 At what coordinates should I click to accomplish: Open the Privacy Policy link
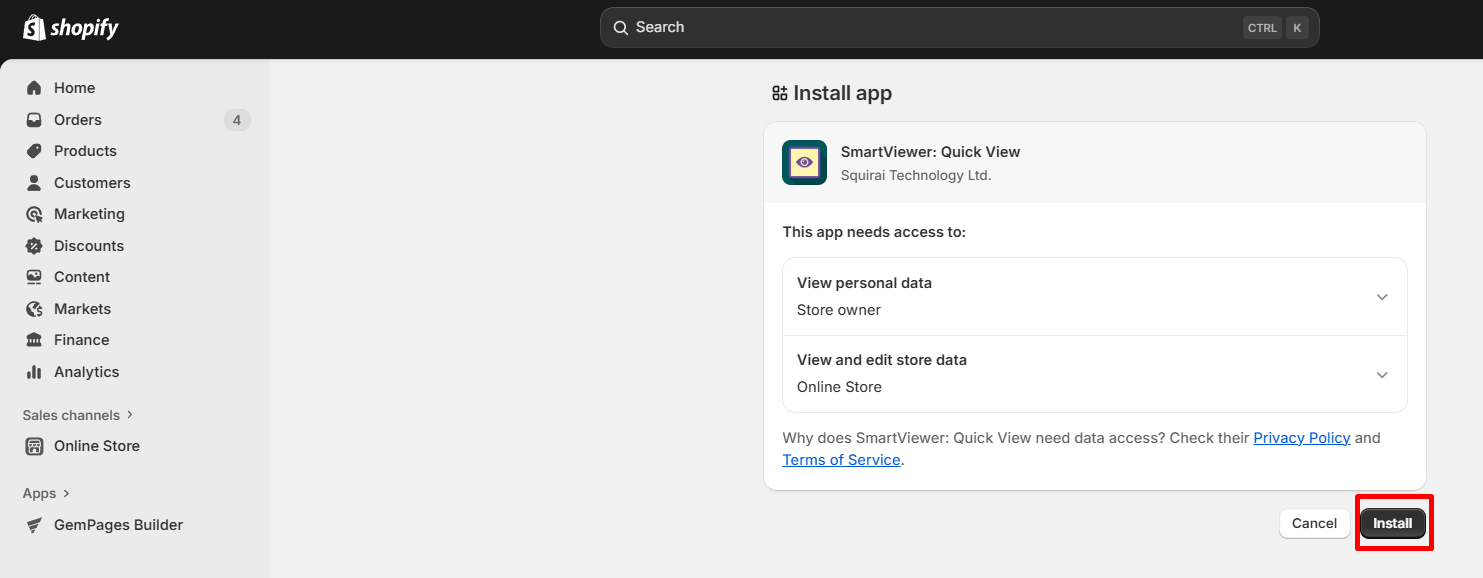[1301, 438]
